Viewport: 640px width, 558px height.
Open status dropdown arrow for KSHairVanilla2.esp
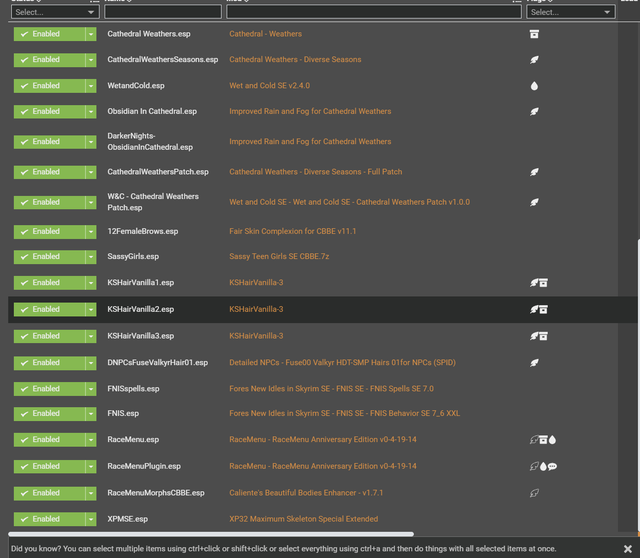click(x=91, y=309)
